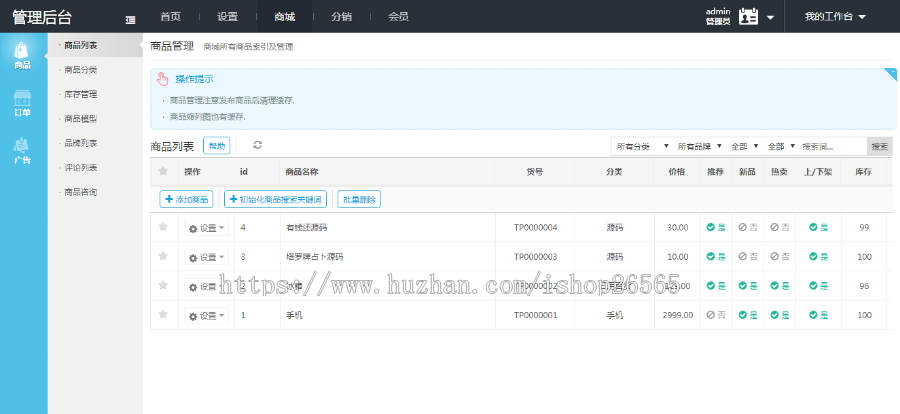Toggle 上/下架 status for 塔罗牌占卜源码

[x=819, y=257]
